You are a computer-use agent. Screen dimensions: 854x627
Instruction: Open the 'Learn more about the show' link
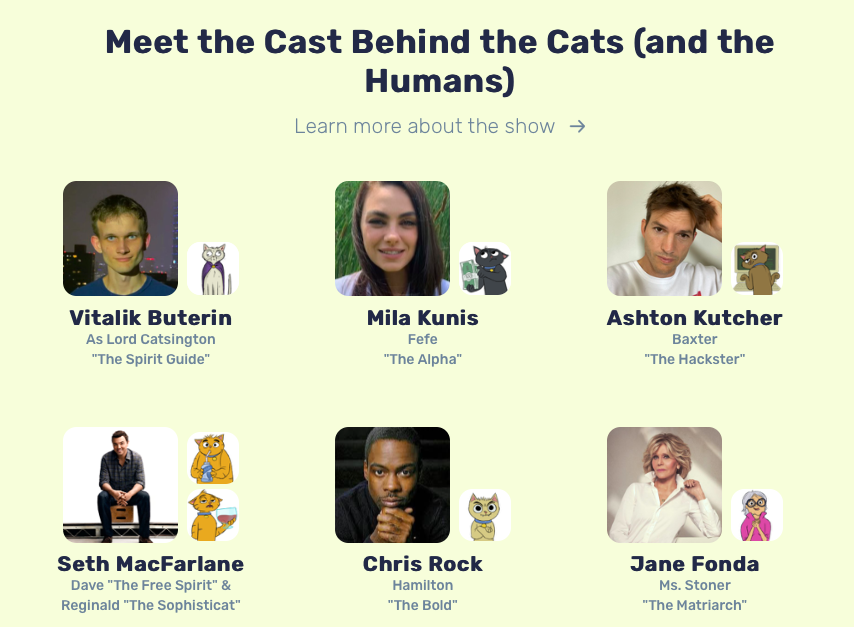[x=425, y=126]
